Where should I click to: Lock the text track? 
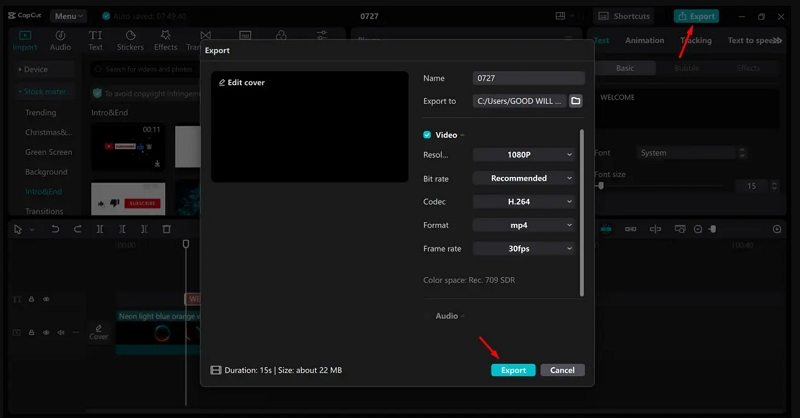32,299
